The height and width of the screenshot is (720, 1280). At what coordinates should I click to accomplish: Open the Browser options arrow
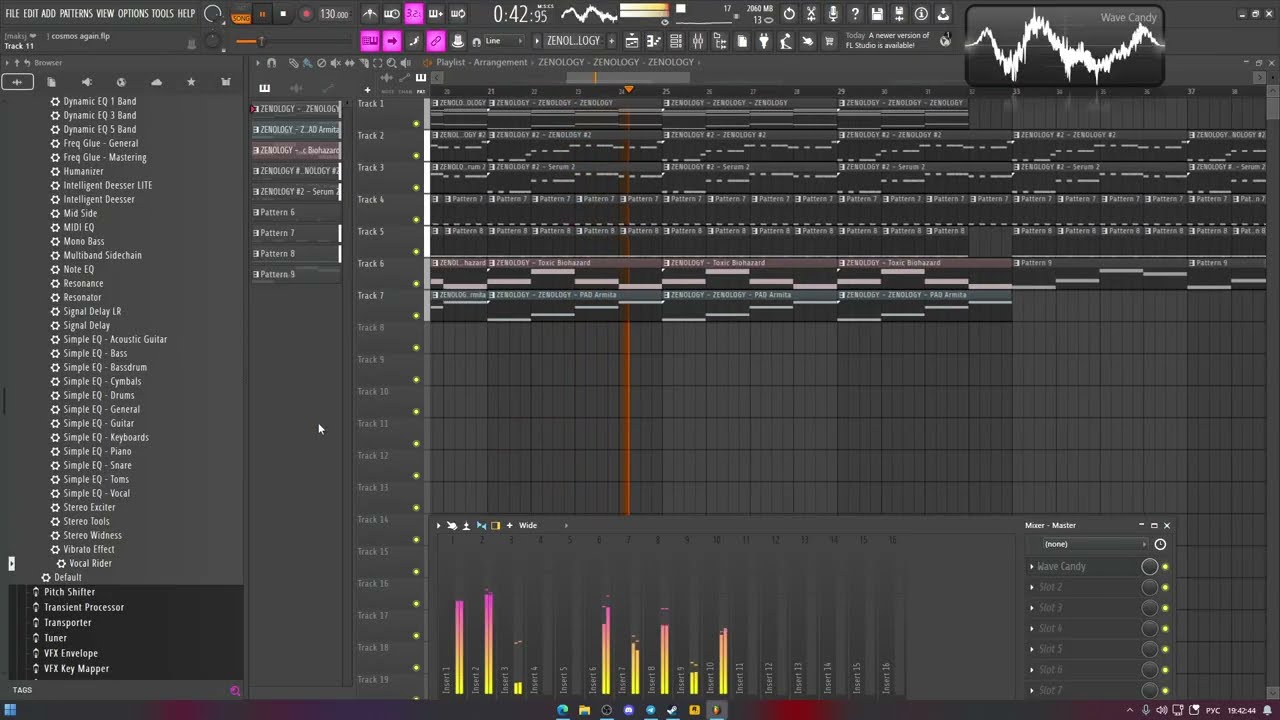click(7, 63)
